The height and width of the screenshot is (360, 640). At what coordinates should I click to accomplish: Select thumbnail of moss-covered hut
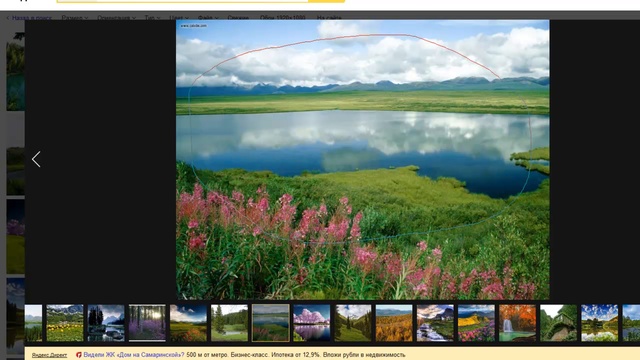pyautogui.click(x=559, y=323)
